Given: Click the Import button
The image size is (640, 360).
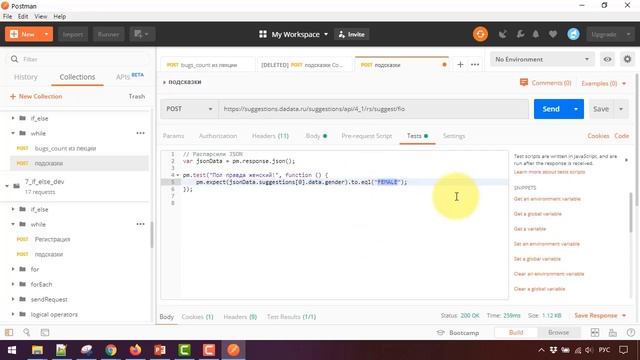Looking at the screenshot, I should 73,34.
